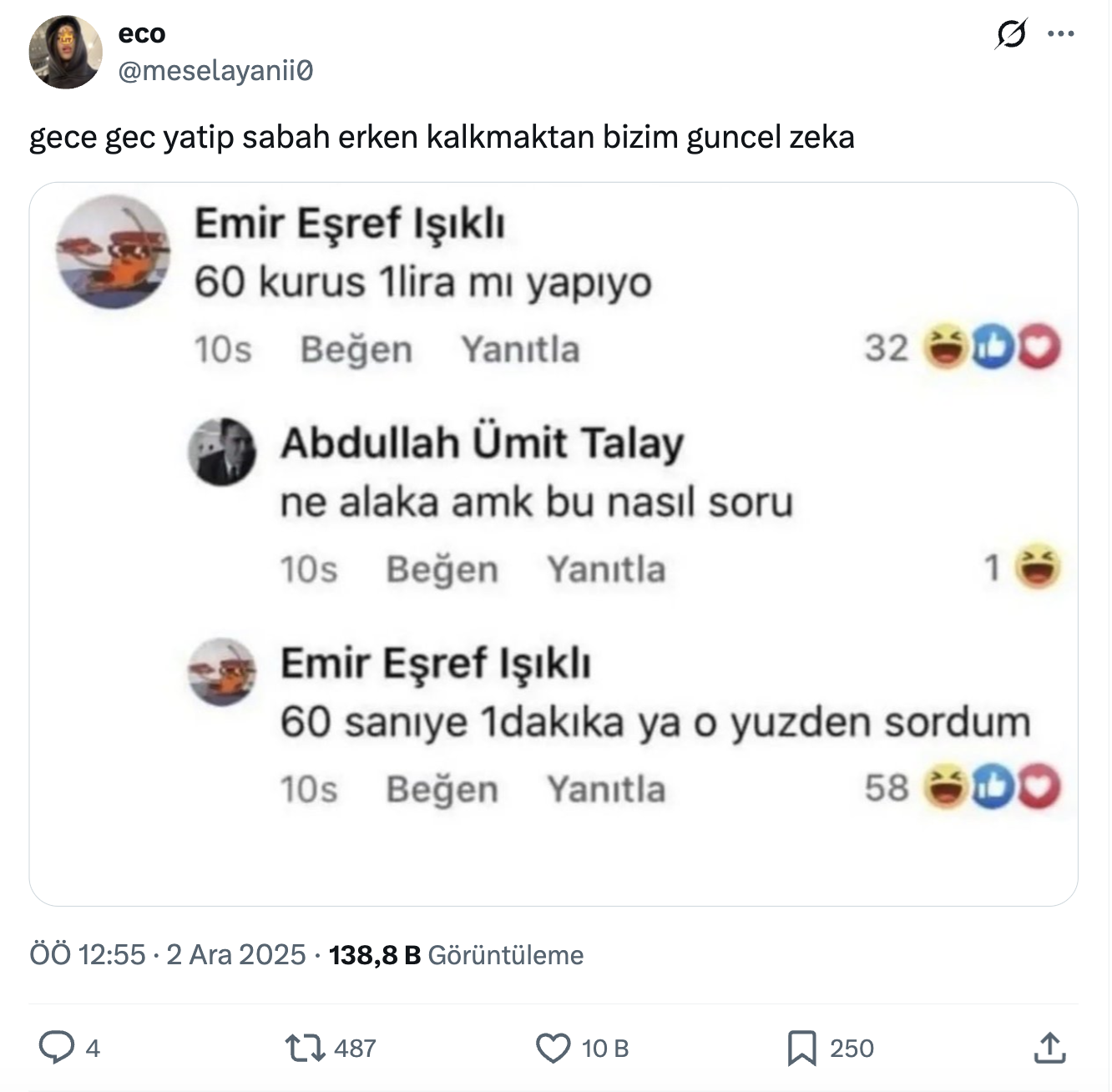Click the display name eco
Image resolution: width=1112 pixels, height=1092 pixels.
[142, 33]
